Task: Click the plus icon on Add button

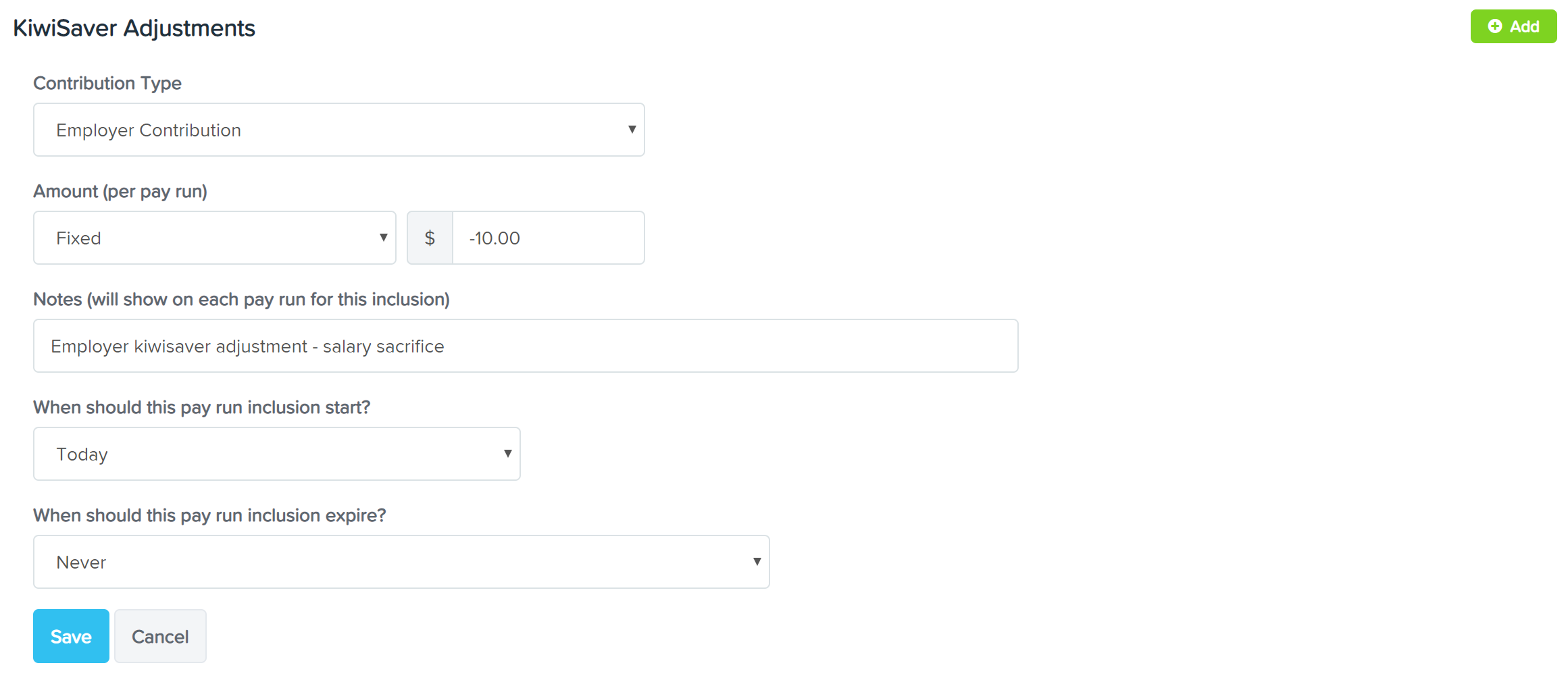Action: point(1495,26)
